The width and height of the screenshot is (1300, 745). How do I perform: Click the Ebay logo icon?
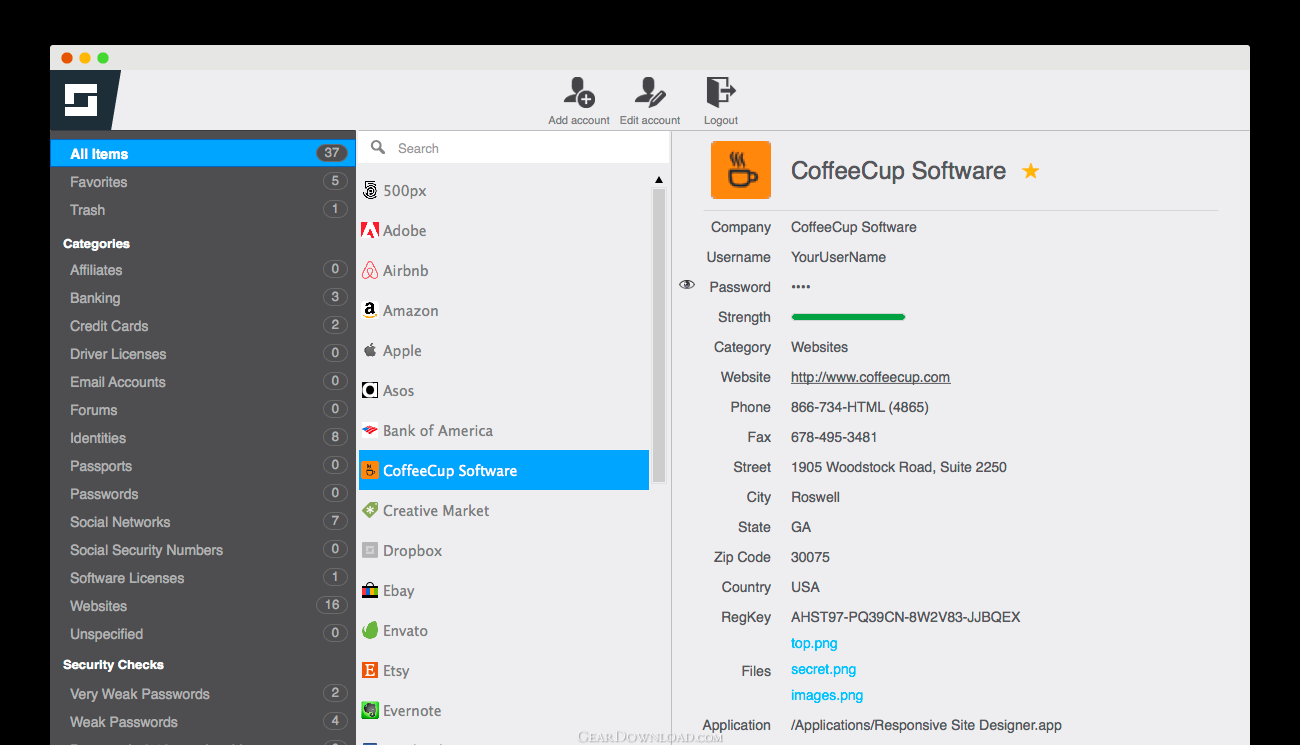point(370,590)
